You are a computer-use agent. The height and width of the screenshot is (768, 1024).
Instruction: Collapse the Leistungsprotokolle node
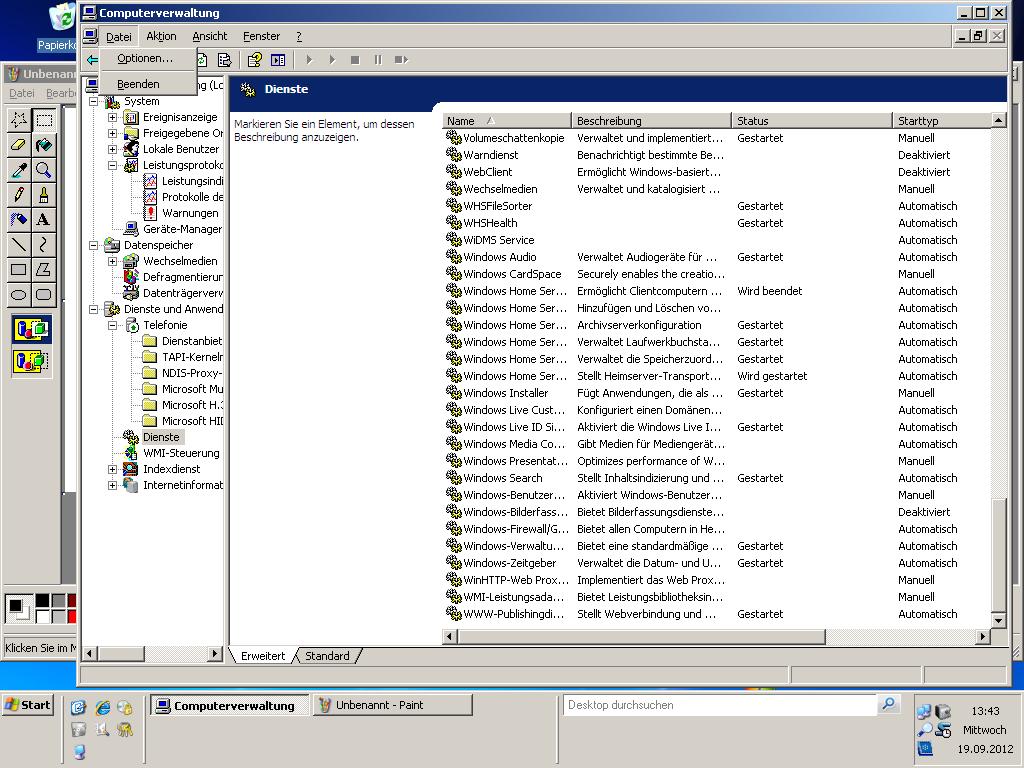[112, 165]
